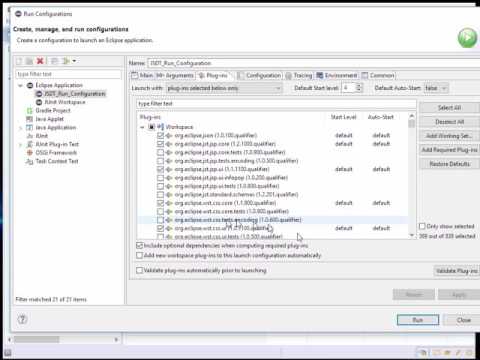The width and height of the screenshot is (480, 360).
Task: Click the Eclipse Application node icon
Action: click(x=30, y=85)
